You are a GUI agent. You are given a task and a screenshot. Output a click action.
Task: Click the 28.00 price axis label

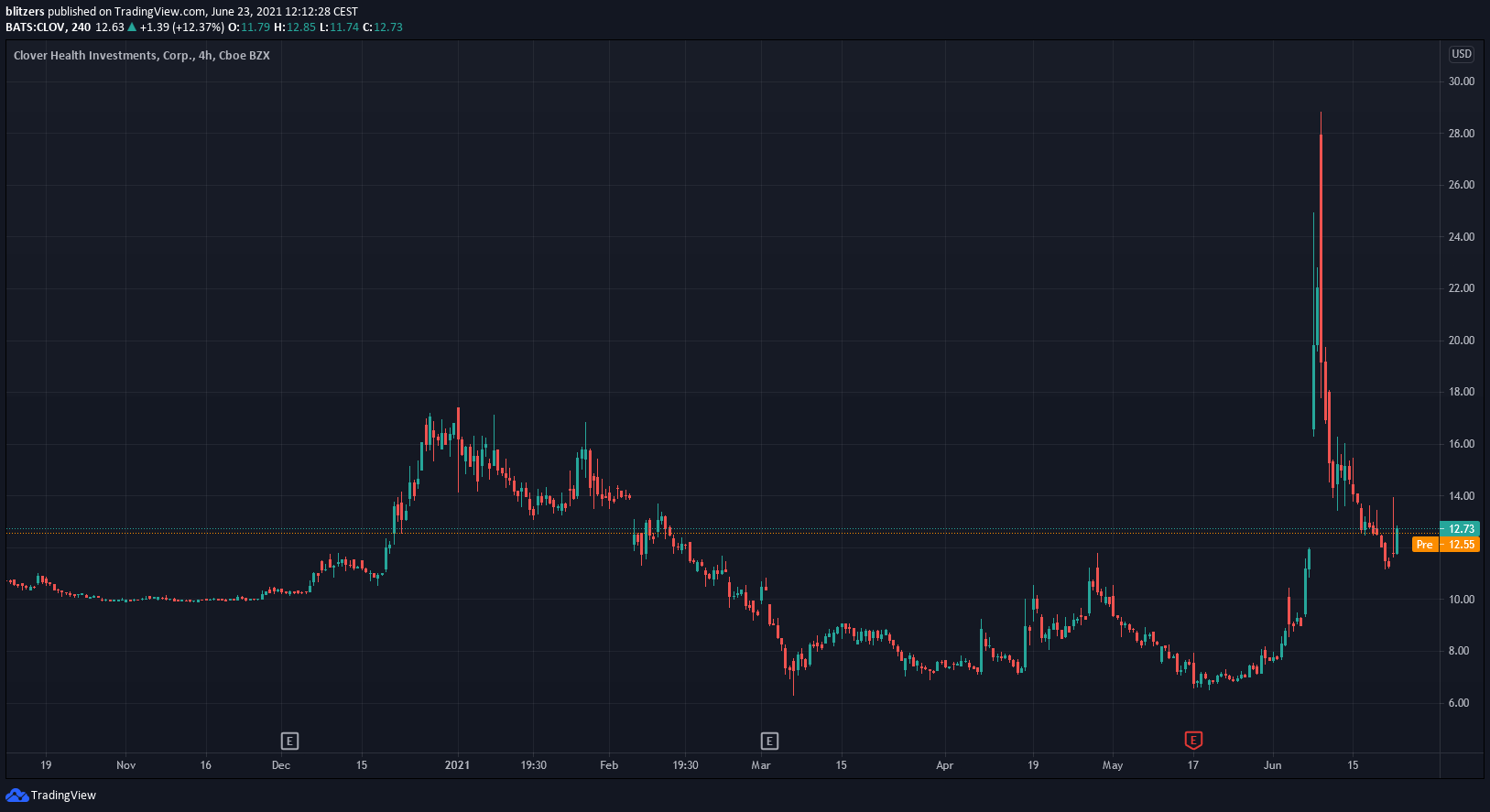(1462, 134)
